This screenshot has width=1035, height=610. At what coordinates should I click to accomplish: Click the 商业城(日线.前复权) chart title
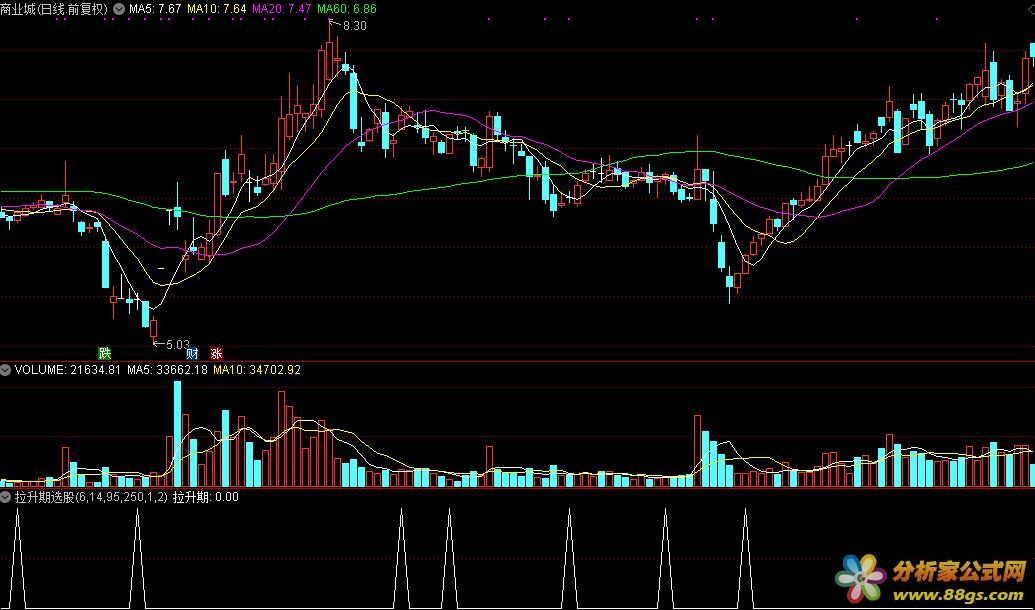(x=55, y=9)
